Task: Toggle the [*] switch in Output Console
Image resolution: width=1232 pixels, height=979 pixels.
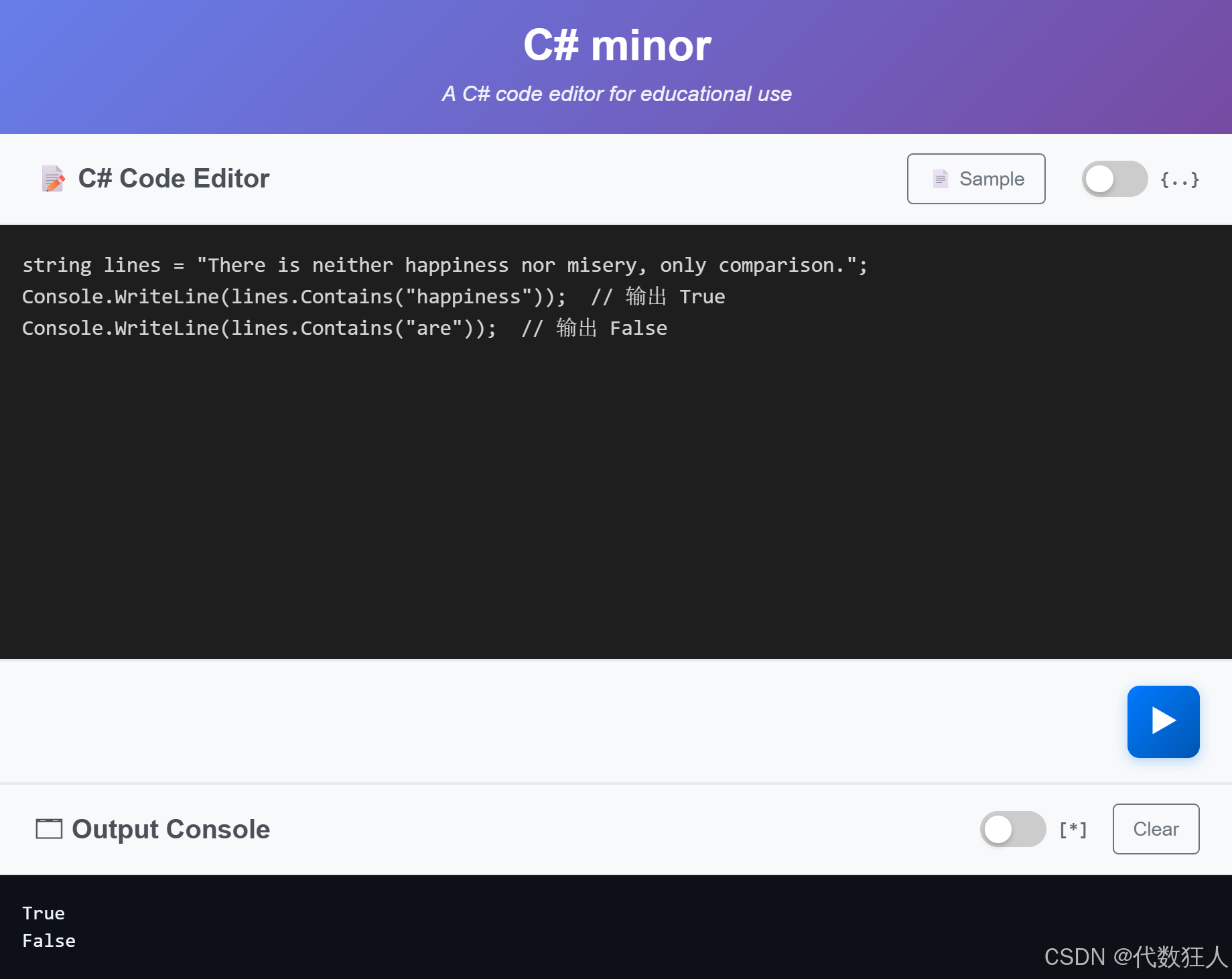Action: pos(1012,829)
